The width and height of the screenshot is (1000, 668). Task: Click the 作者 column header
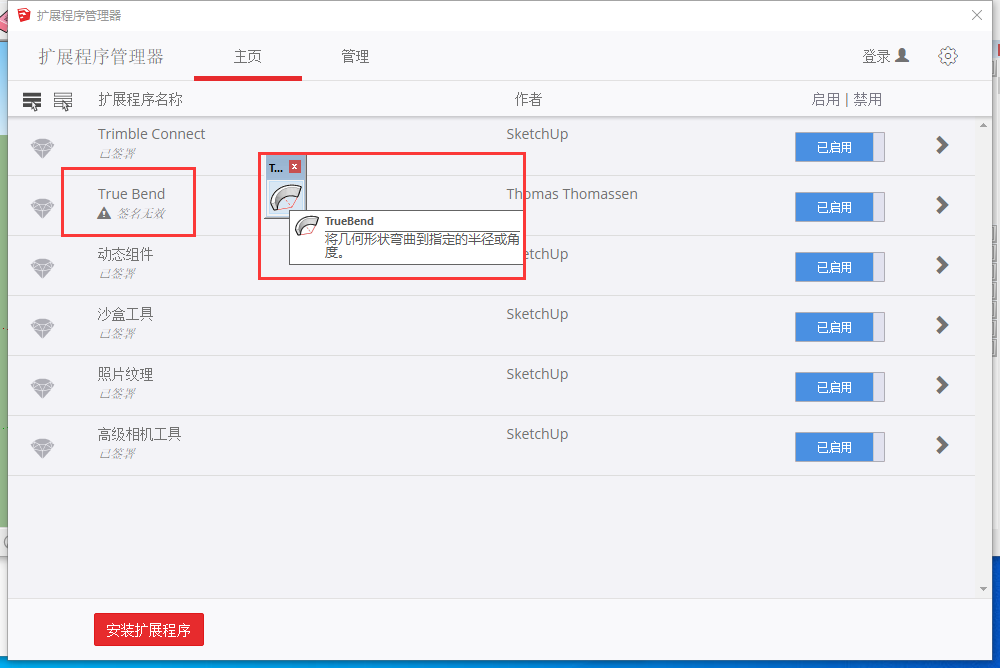pyautogui.click(x=528, y=100)
